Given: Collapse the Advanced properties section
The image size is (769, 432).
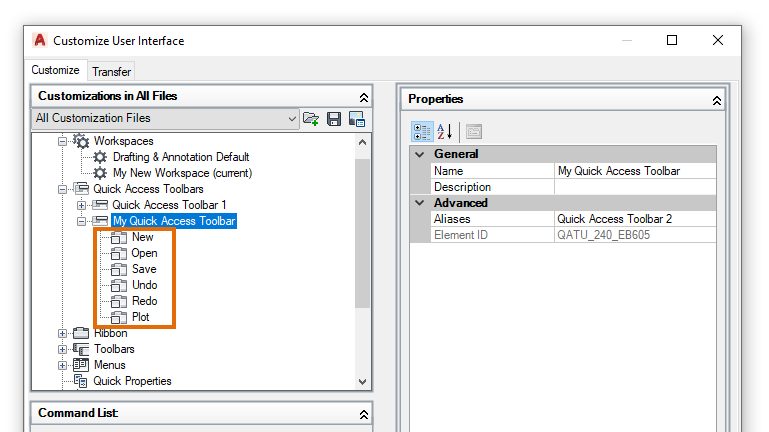Looking at the screenshot, I should (420, 203).
